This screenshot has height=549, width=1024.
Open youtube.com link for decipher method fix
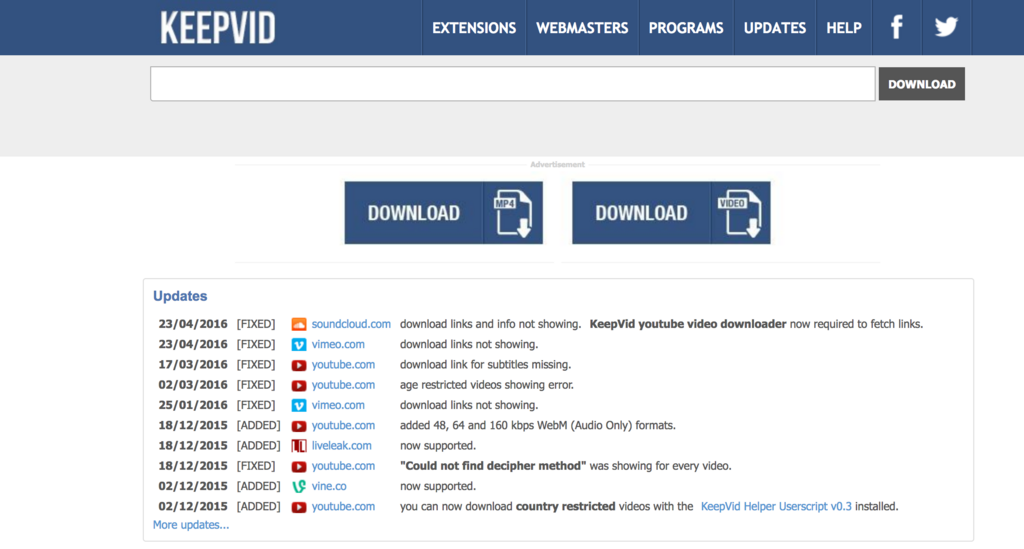(343, 465)
